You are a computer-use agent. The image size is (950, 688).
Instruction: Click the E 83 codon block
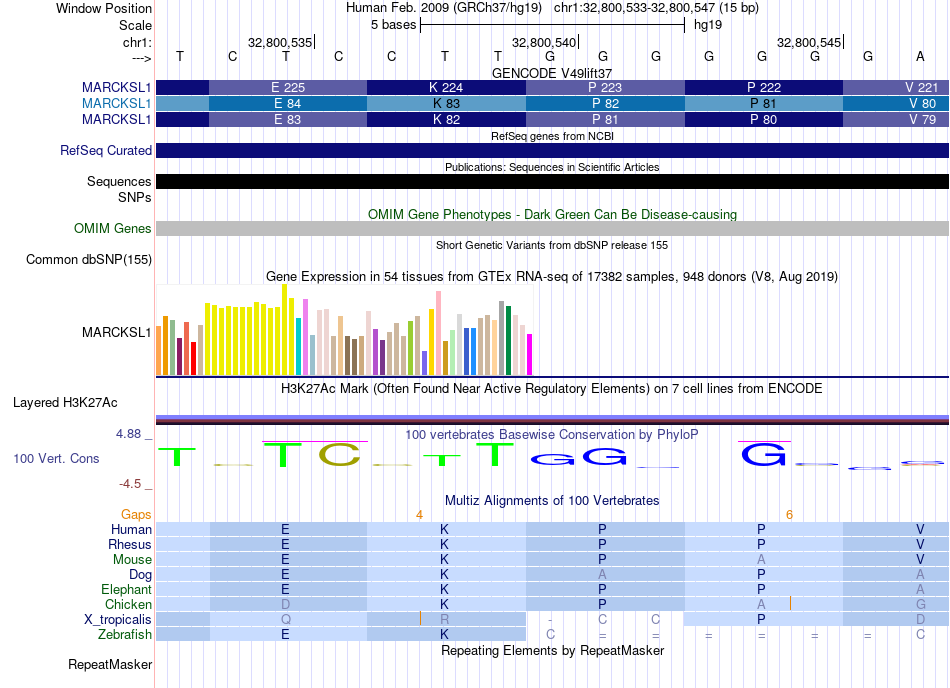288,119
